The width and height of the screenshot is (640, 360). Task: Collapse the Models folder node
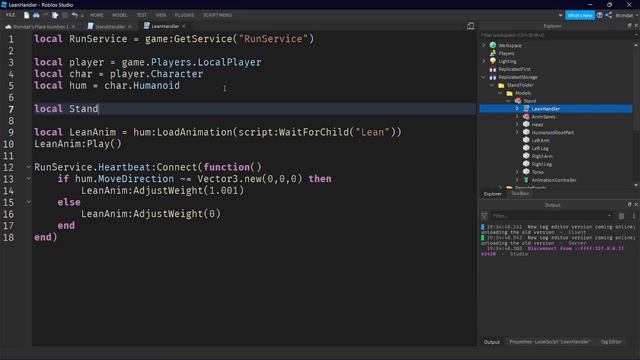pyautogui.click(x=500, y=93)
